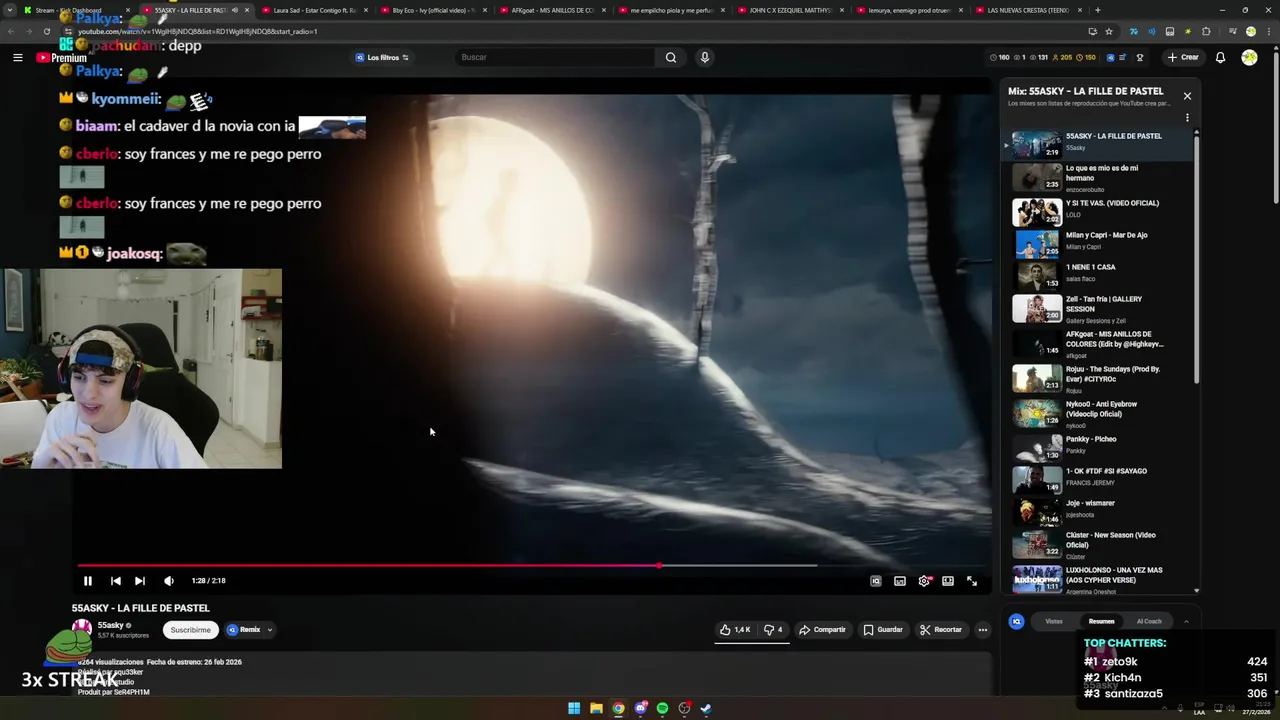Mute the video volume

click(x=169, y=581)
